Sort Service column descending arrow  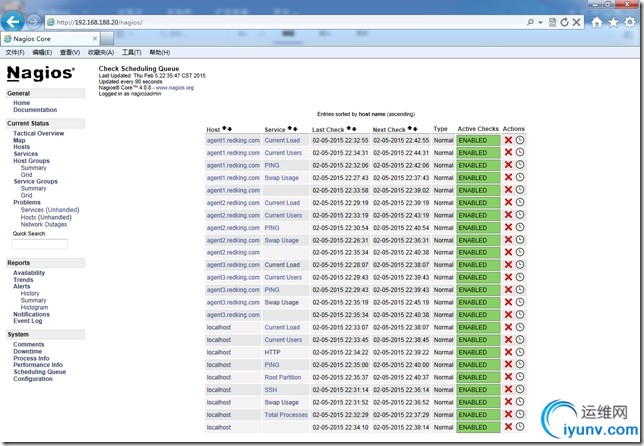coord(295,129)
